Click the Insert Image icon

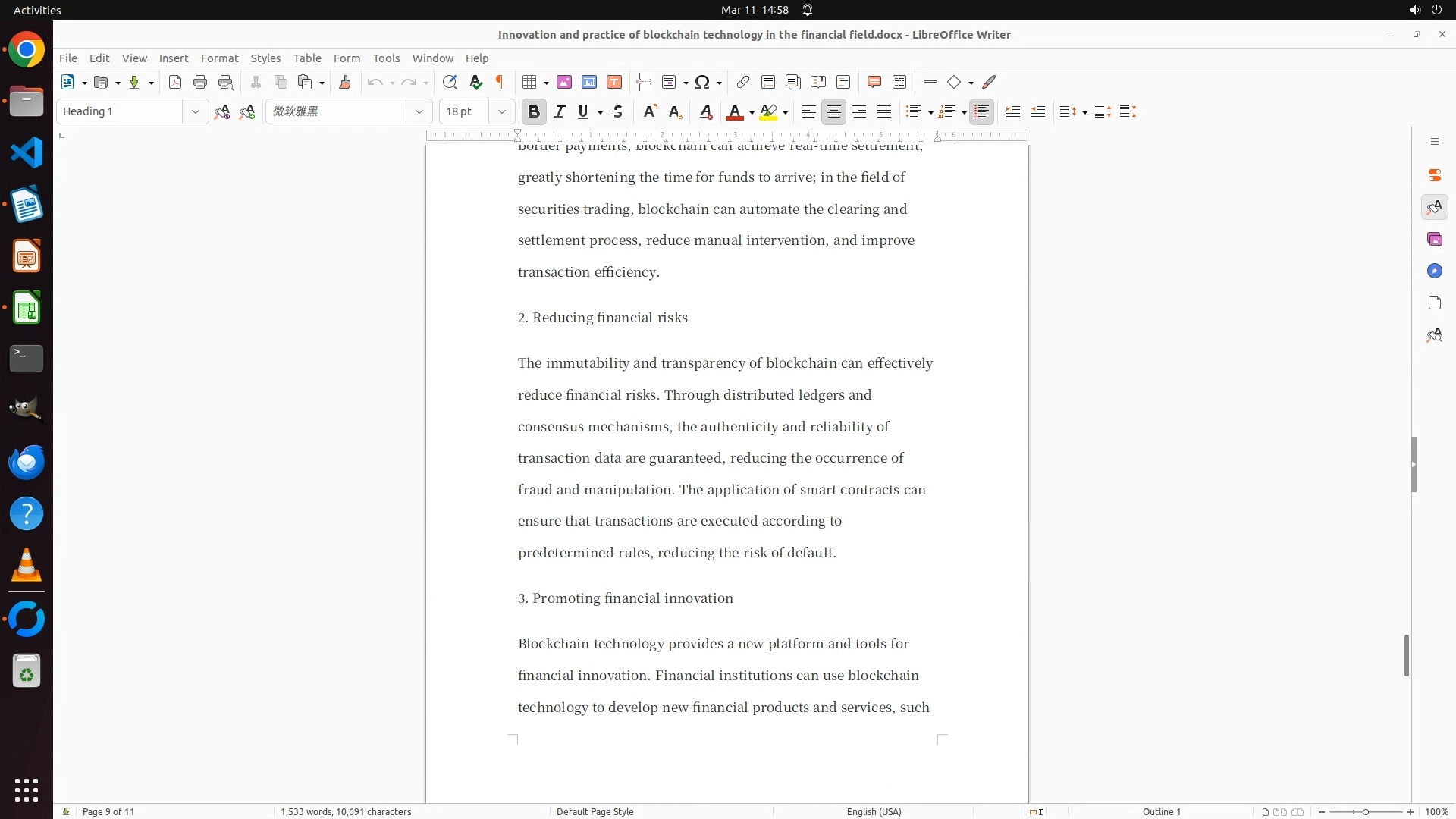(x=564, y=82)
